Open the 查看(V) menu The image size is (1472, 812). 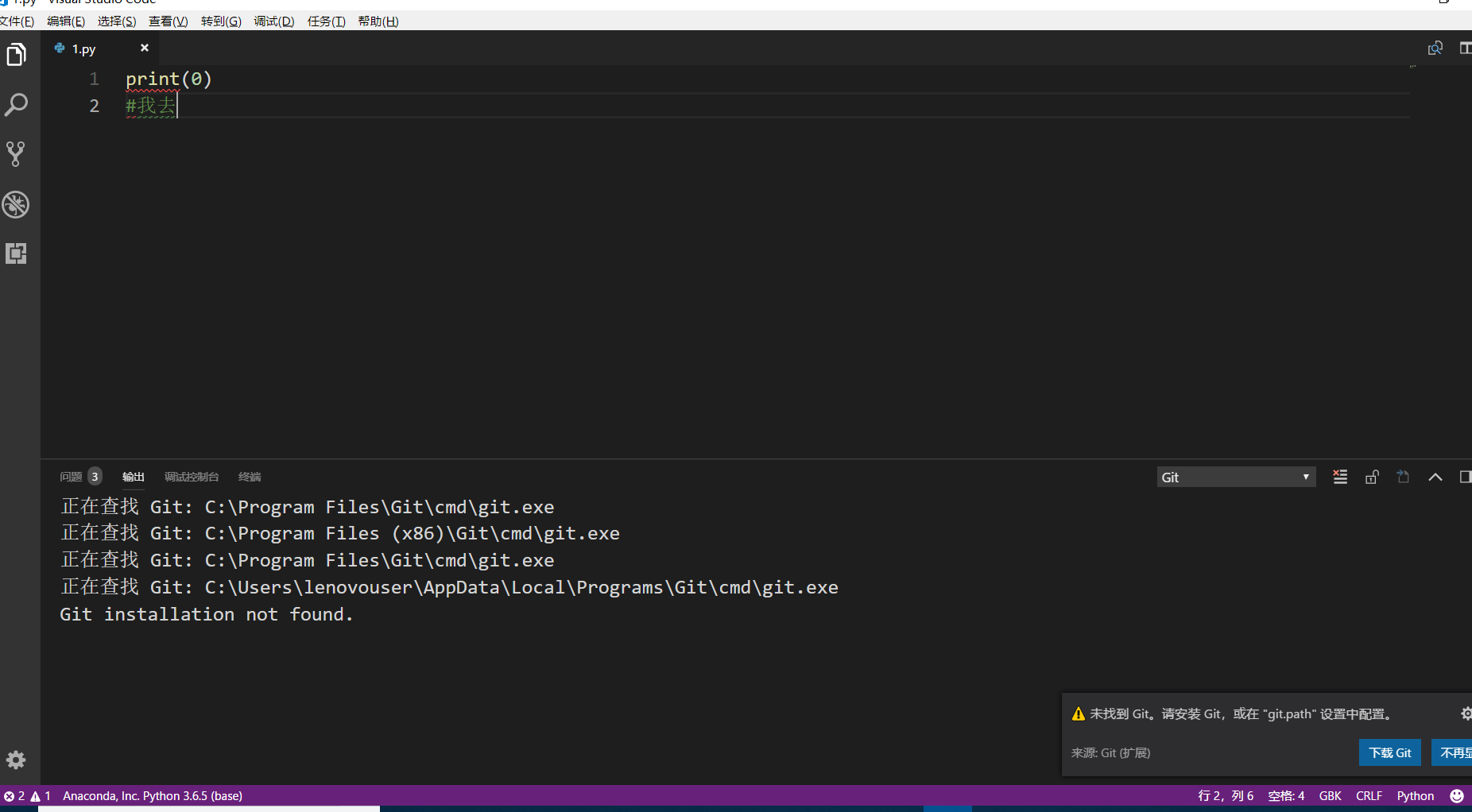point(169,21)
